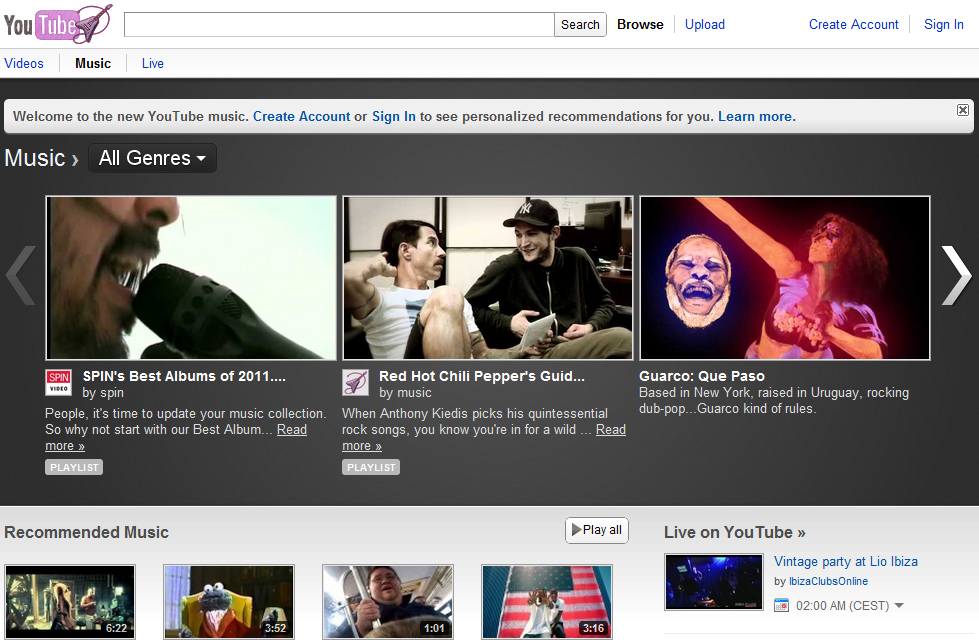Open the Live on YouTube » heading
The height and width of the screenshot is (642, 979).
pos(735,532)
